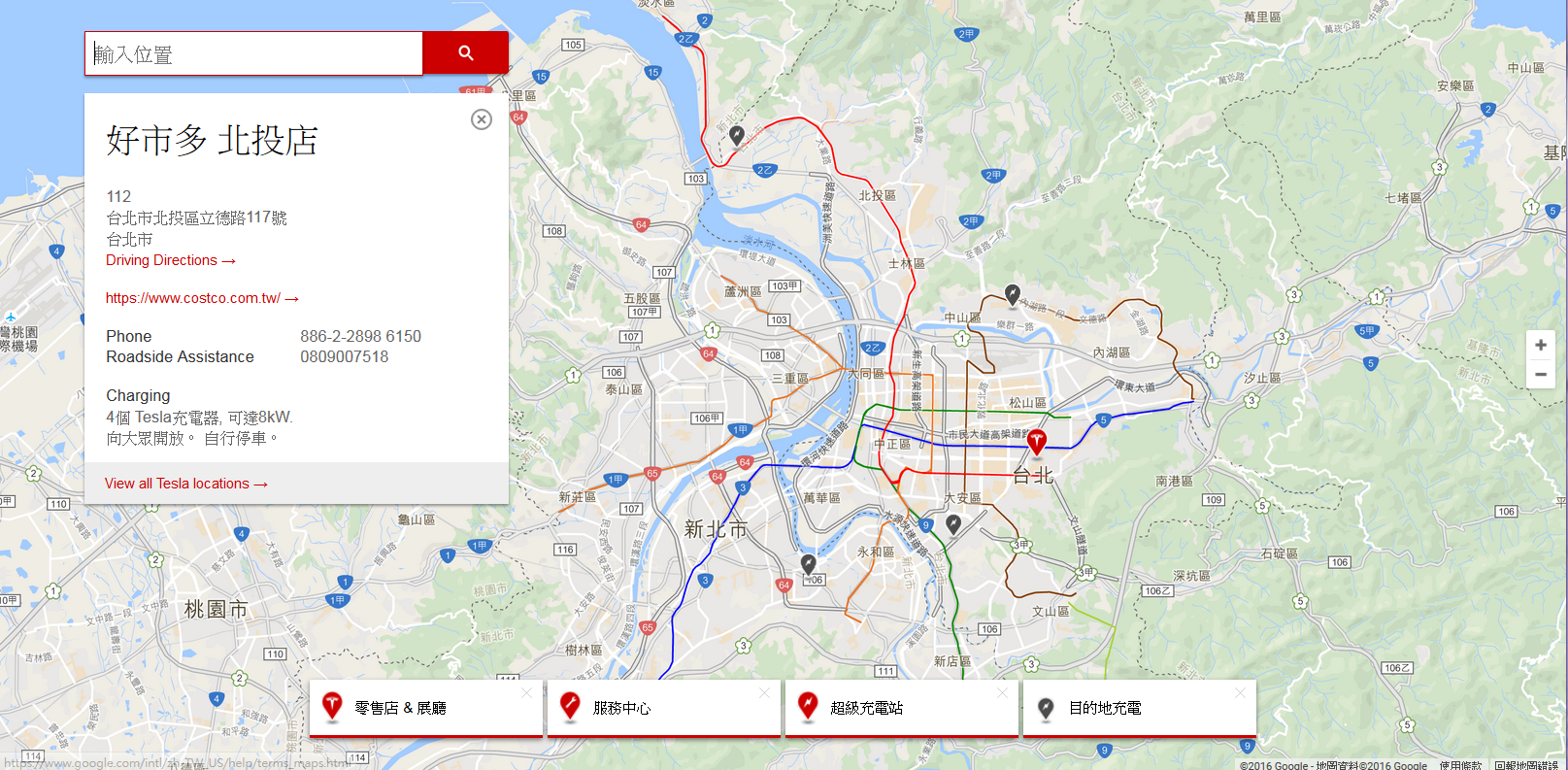1568x770 pixels.
Task: Click the 回報地圖錯誤 report link
Action: (1526, 765)
